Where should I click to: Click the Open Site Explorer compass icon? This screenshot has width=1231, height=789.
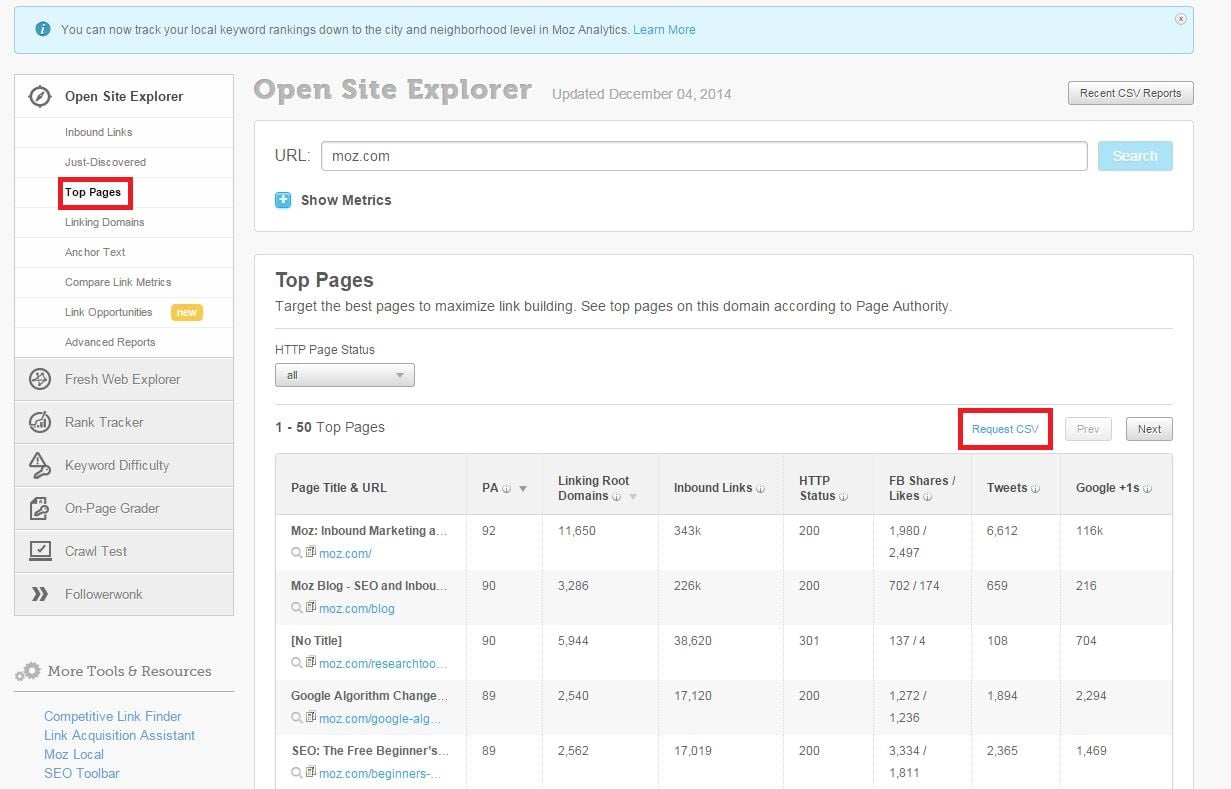click(x=40, y=97)
